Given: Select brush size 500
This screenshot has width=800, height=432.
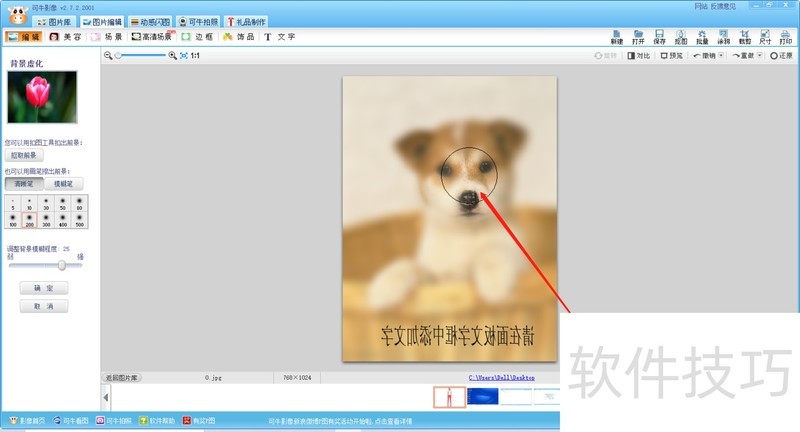Looking at the screenshot, I should (x=80, y=220).
